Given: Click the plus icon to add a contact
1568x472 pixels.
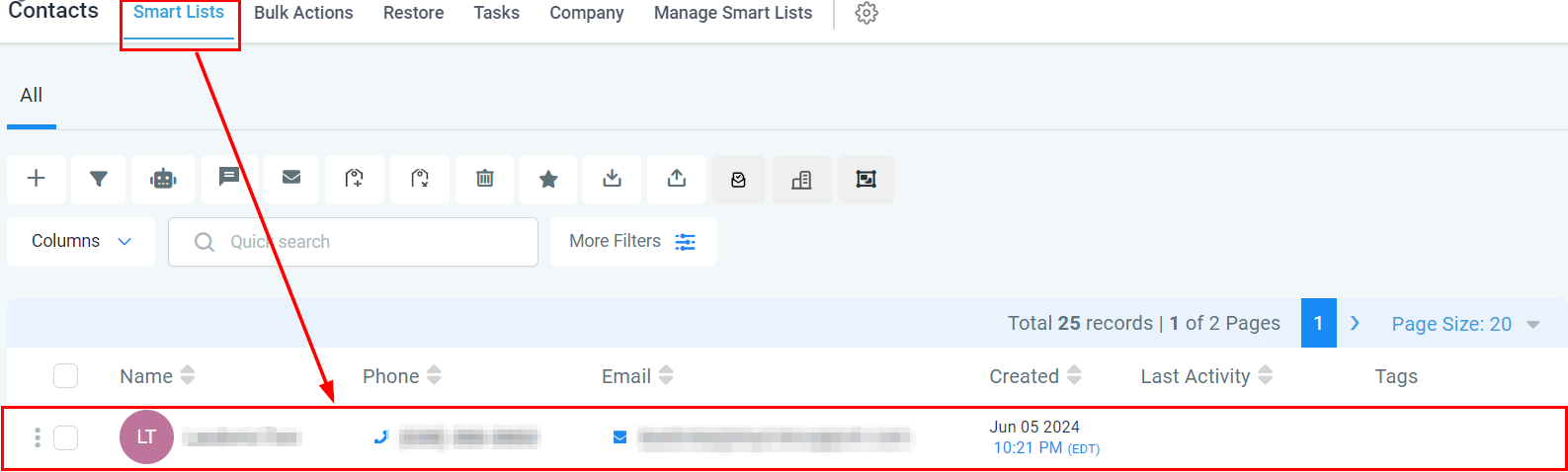Looking at the screenshot, I should point(37,179).
